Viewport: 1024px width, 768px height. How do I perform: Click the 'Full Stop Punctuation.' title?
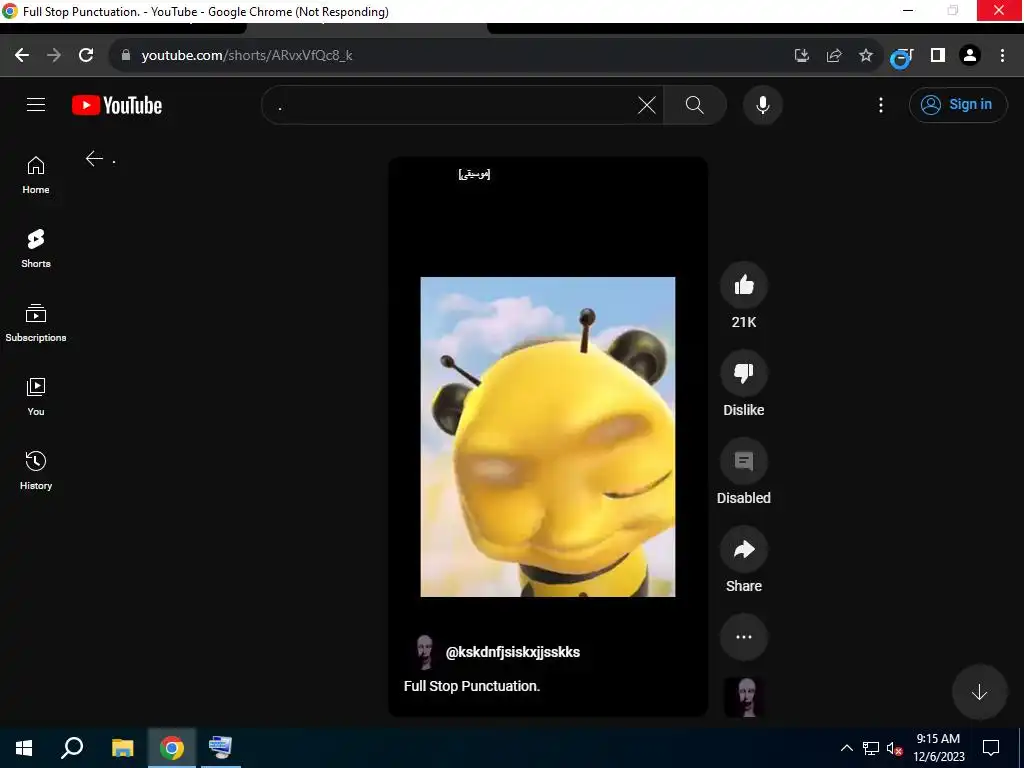(x=472, y=686)
